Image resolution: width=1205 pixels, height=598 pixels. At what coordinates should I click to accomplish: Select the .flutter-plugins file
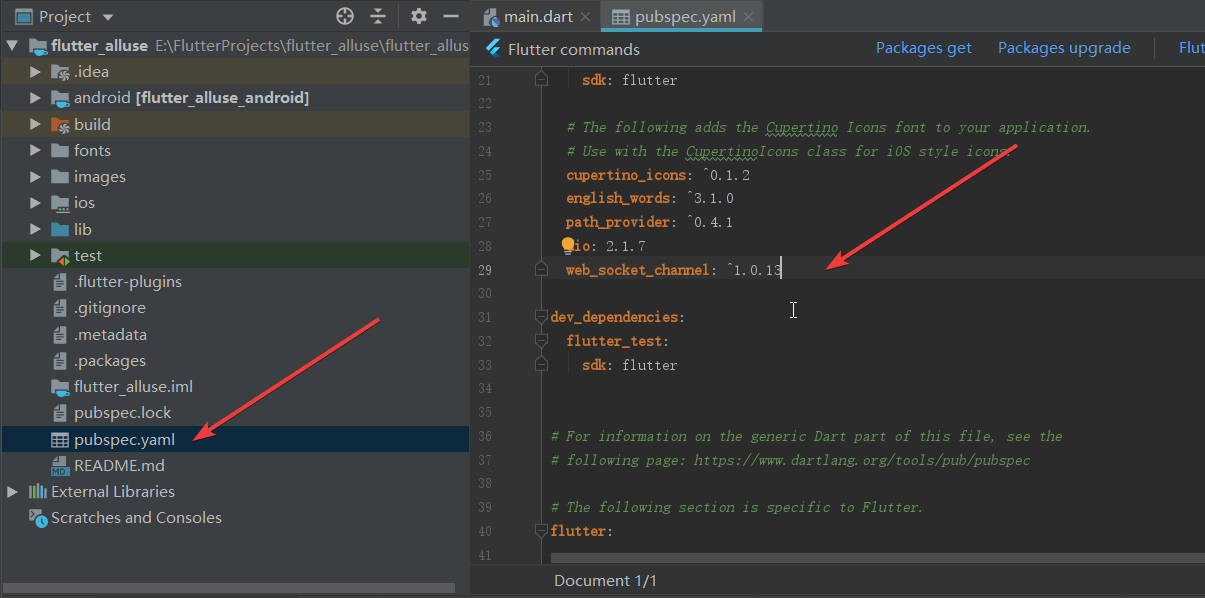[x=128, y=281]
